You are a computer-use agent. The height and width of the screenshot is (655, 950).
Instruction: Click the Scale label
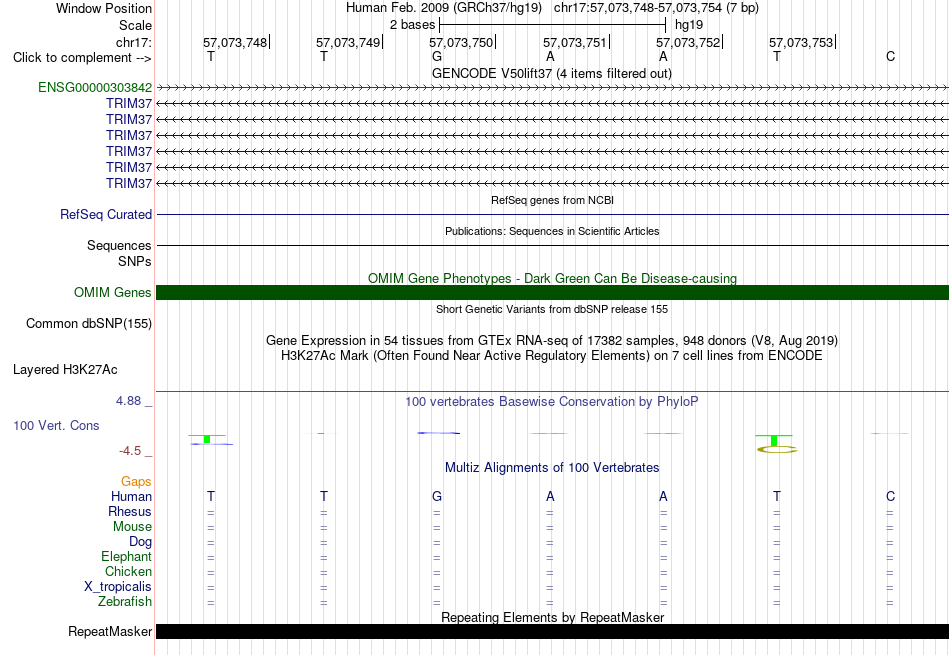point(135,25)
